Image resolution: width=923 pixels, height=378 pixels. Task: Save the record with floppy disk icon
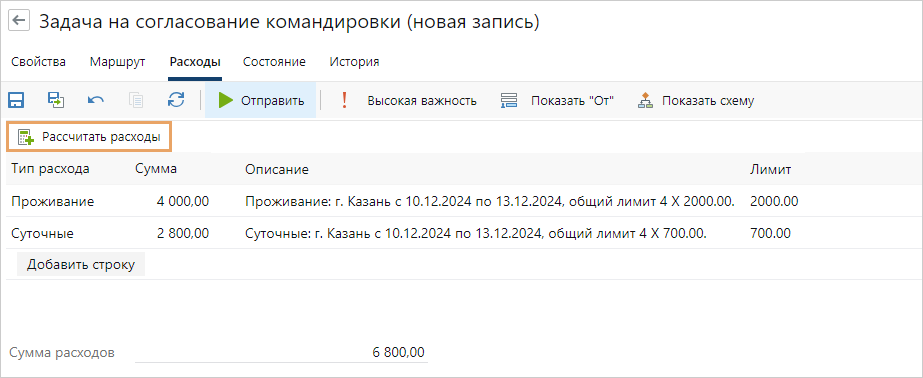coord(16,100)
